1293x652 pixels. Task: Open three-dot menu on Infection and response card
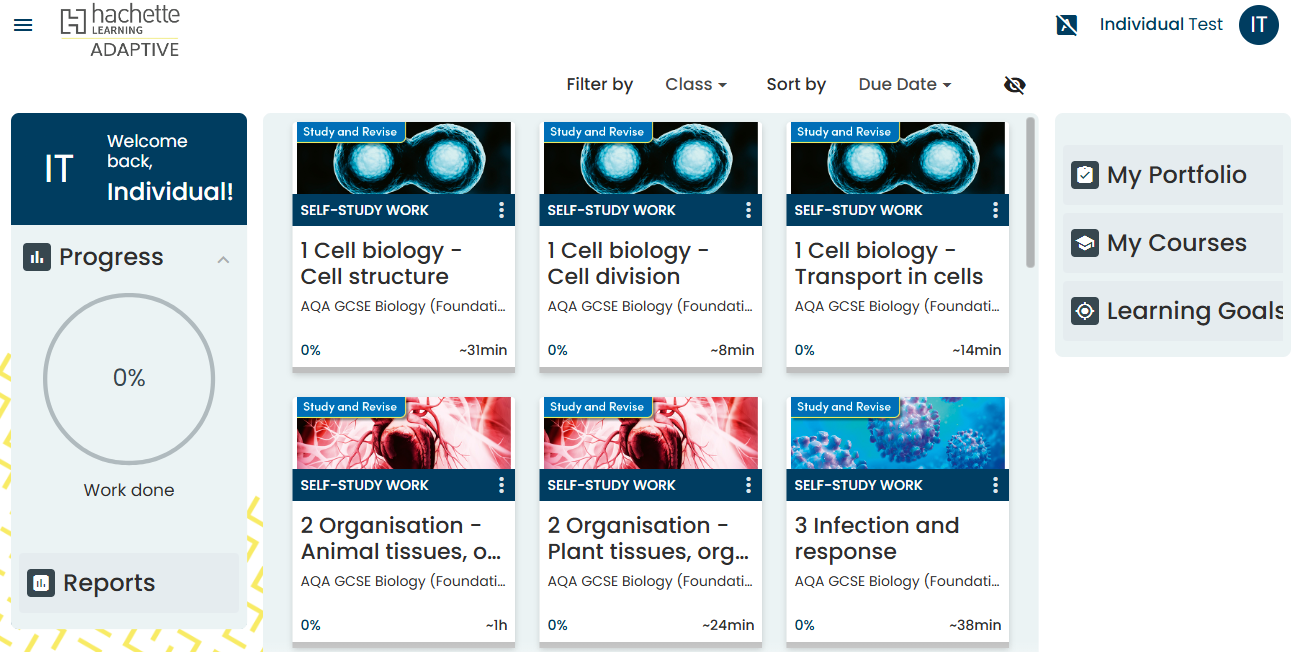coord(995,485)
